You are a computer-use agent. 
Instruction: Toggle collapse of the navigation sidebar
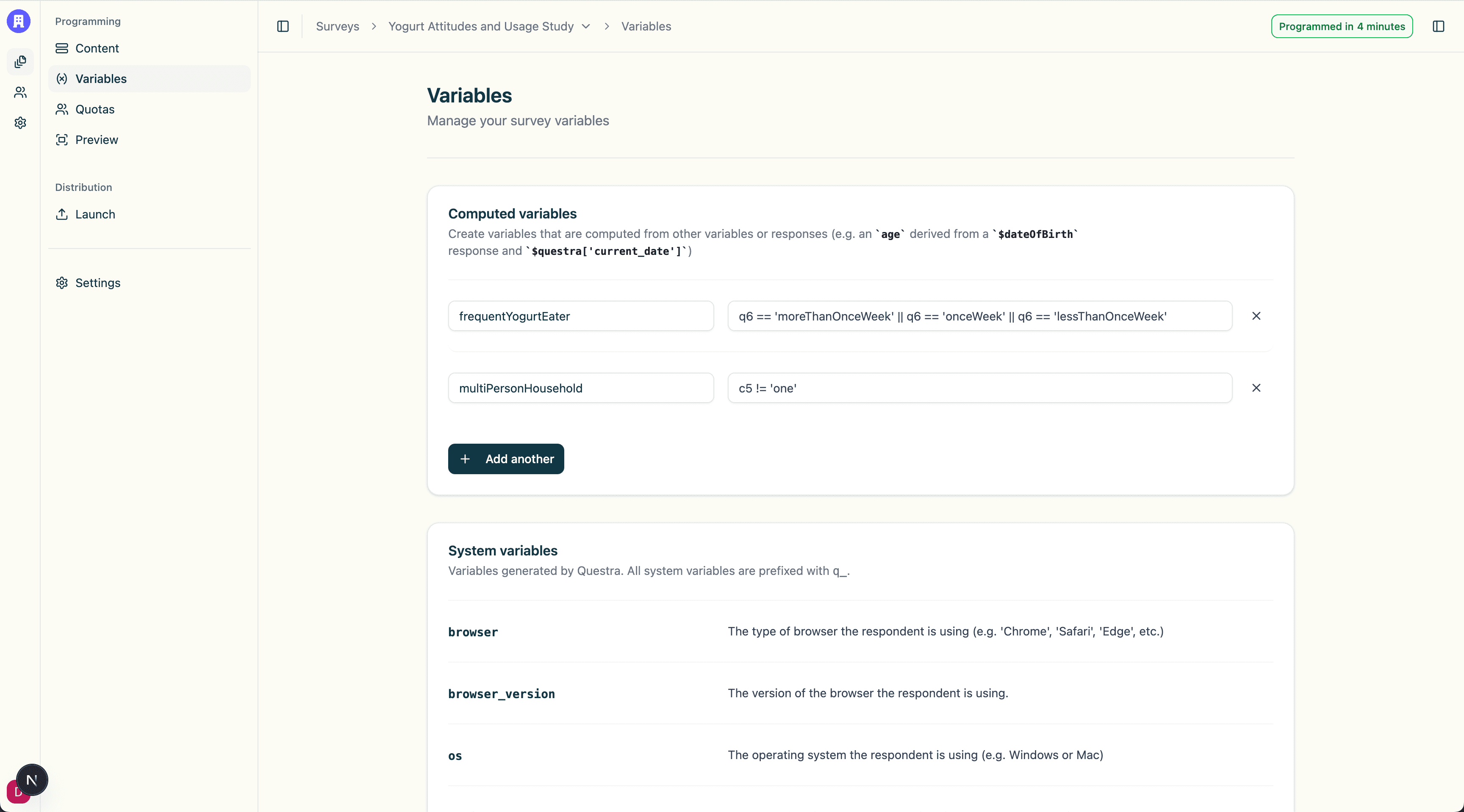(x=283, y=26)
